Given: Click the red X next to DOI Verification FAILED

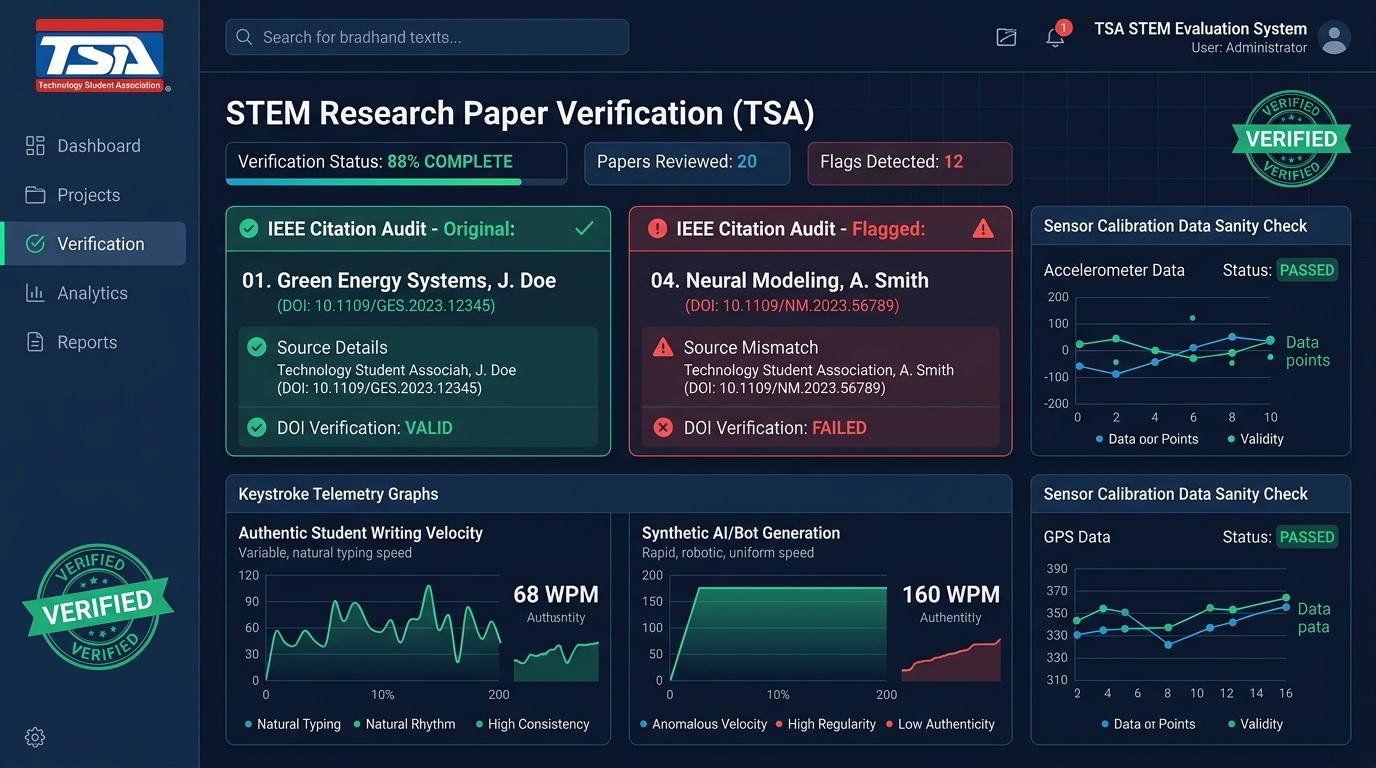Looking at the screenshot, I should coord(663,428).
